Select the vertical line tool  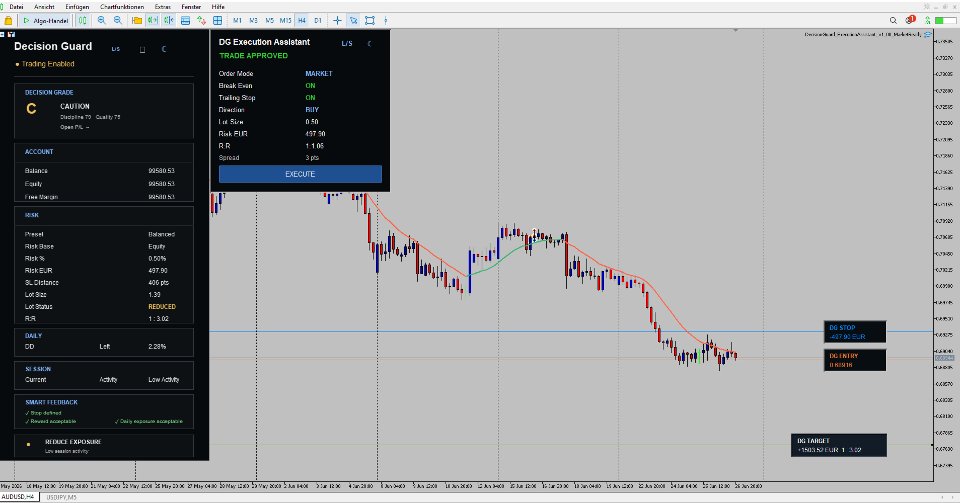[385, 20]
